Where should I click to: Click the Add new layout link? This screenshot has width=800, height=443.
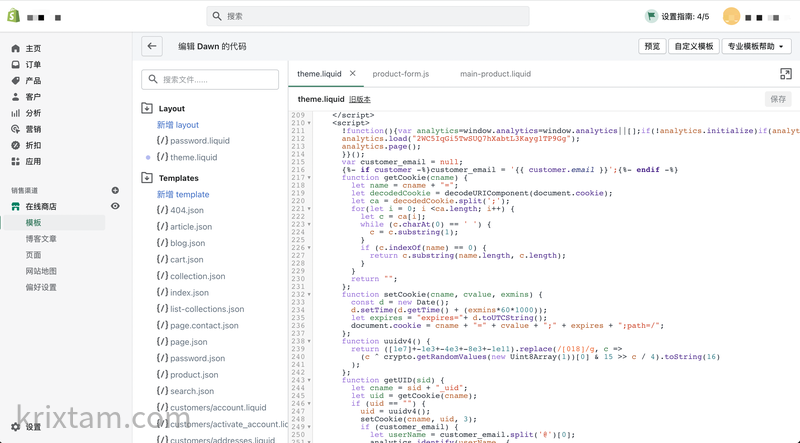tap(177, 125)
